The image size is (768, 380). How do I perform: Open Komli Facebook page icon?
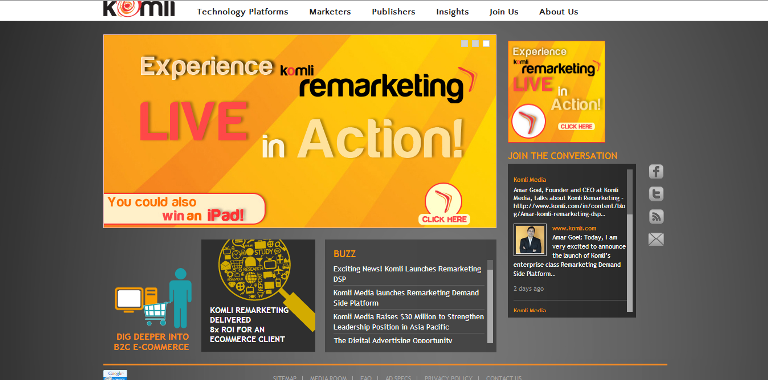(x=656, y=171)
